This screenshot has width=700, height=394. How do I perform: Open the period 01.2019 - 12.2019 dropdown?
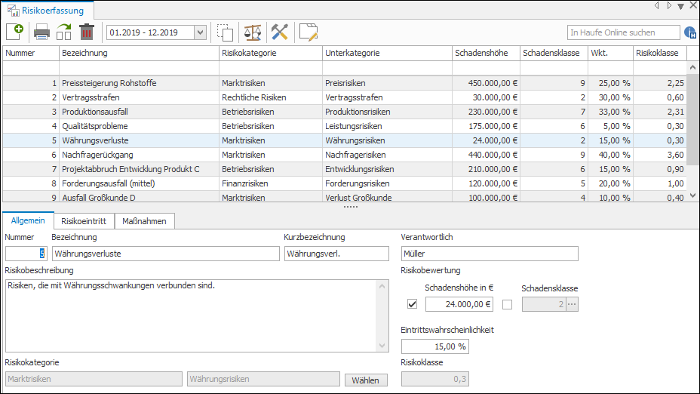click(x=200, y=33)
